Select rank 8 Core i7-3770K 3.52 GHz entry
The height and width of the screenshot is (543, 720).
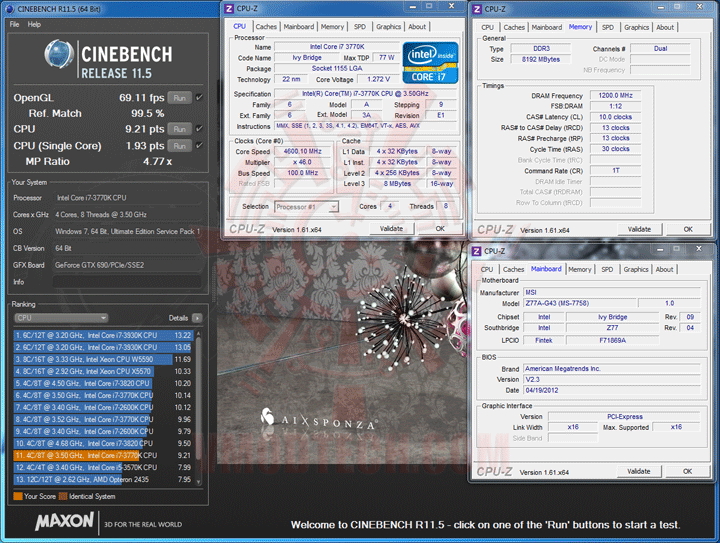click(103, 420)
